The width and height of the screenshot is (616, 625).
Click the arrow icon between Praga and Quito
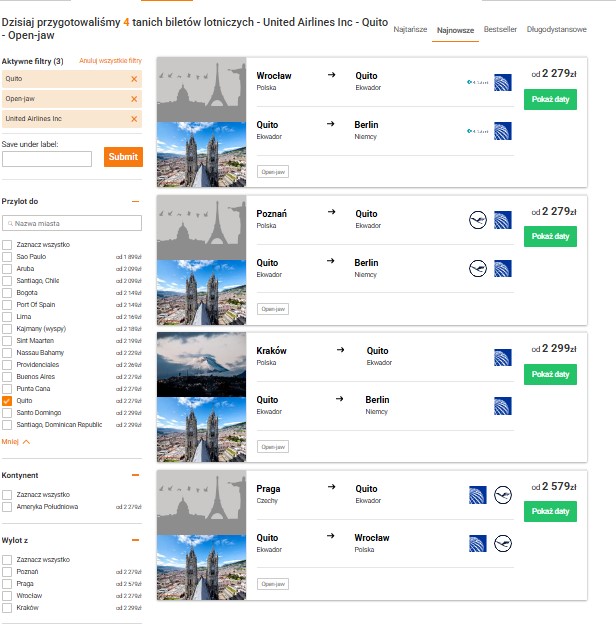click(331, 487)
